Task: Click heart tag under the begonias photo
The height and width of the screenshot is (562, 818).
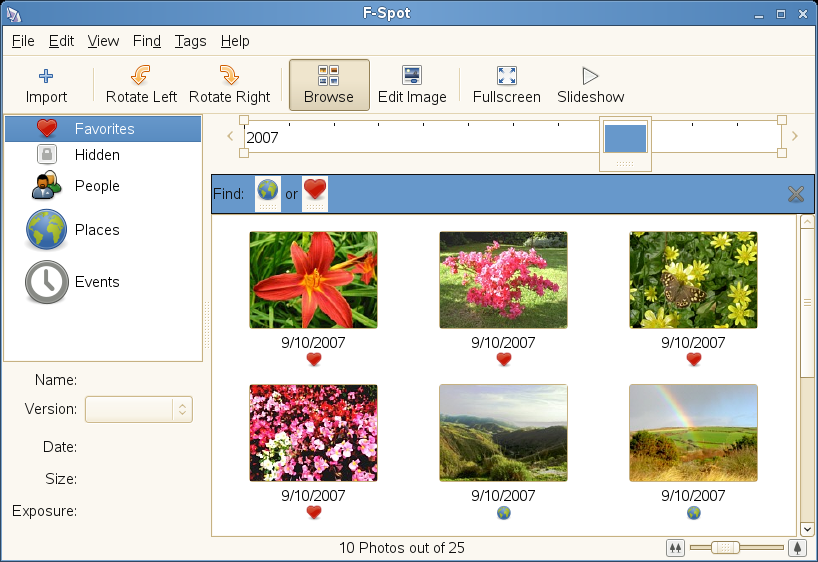Action: pyautogui.click(x=314, y=512)
